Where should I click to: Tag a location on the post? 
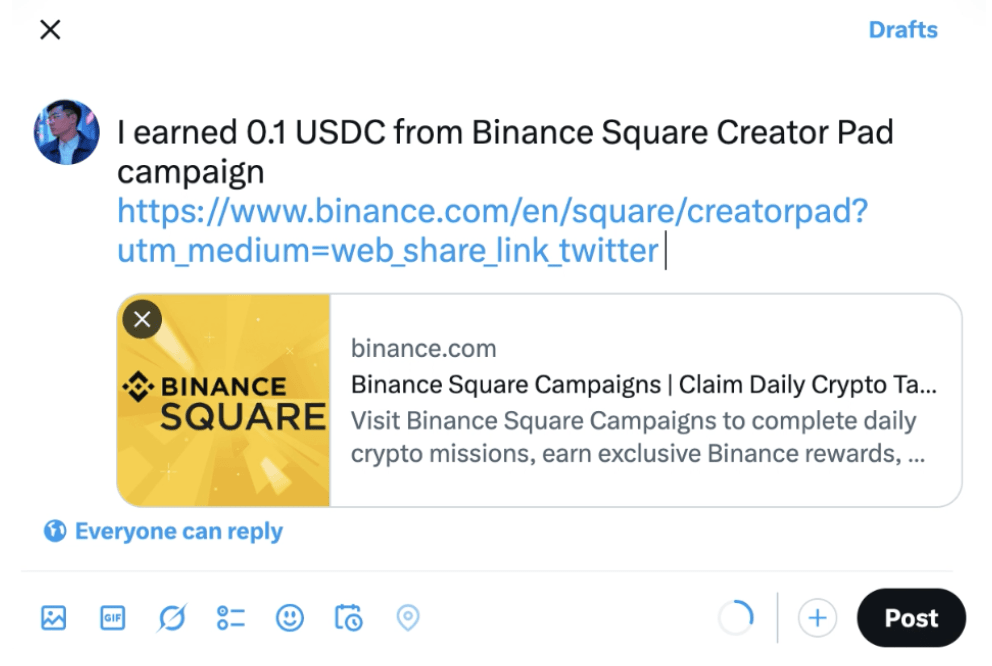click(407, 618)
